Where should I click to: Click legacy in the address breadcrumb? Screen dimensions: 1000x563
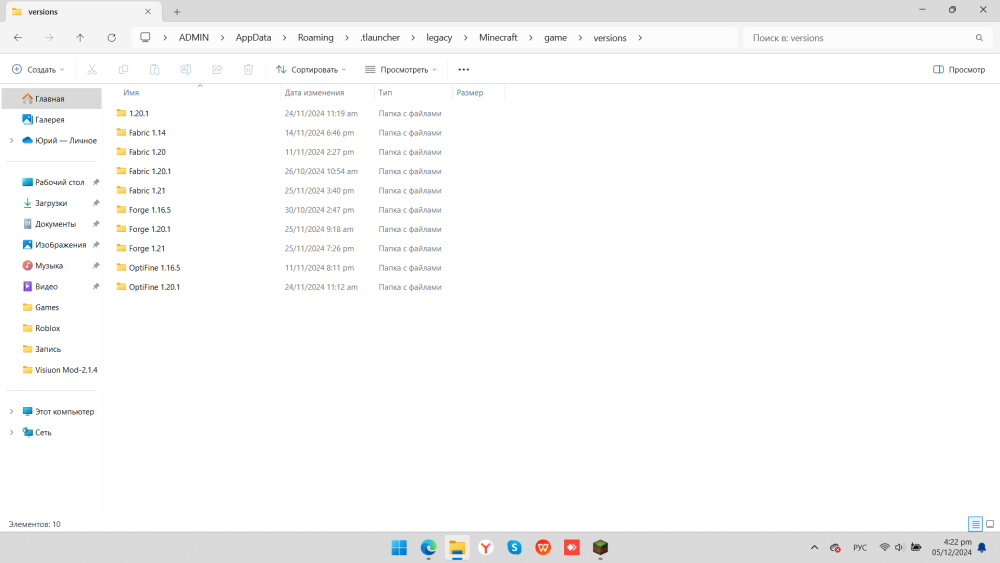pyautogui.click(x=439, y=38)
